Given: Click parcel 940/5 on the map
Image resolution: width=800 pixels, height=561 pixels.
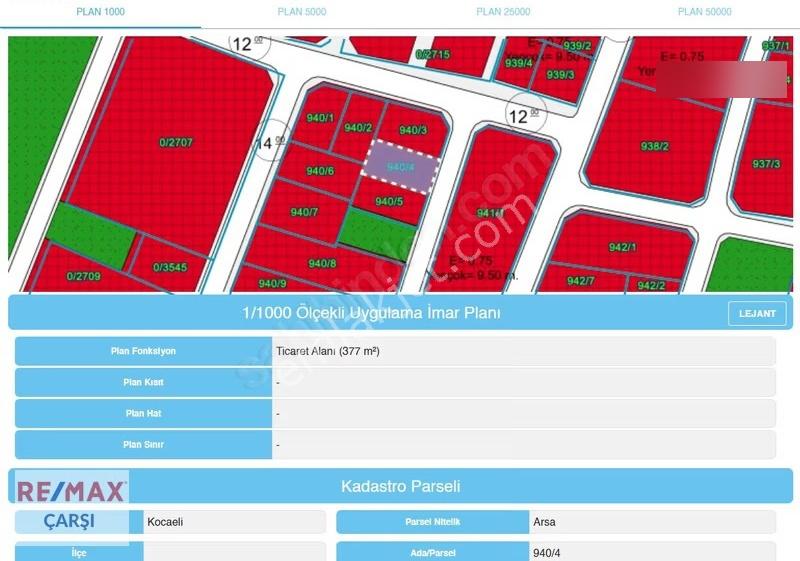Looking at the screenshot, I should tap(389, 202).
